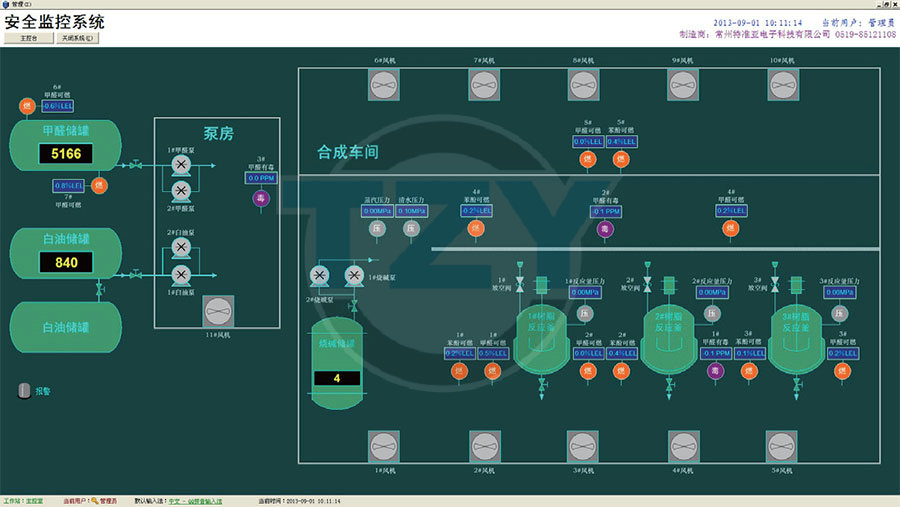
Task: Click the 甲醛储罐 level display 5166
Action: pos(66,154)
